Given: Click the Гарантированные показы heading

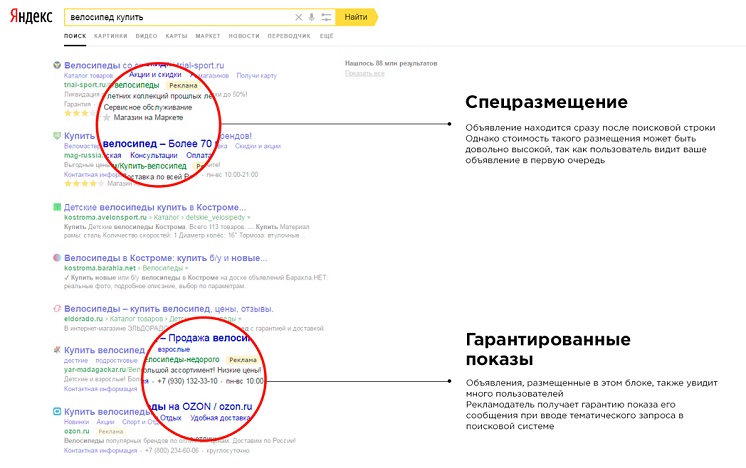Looking at the screenshot, I should pyautogui.click(x=548, y=350).
